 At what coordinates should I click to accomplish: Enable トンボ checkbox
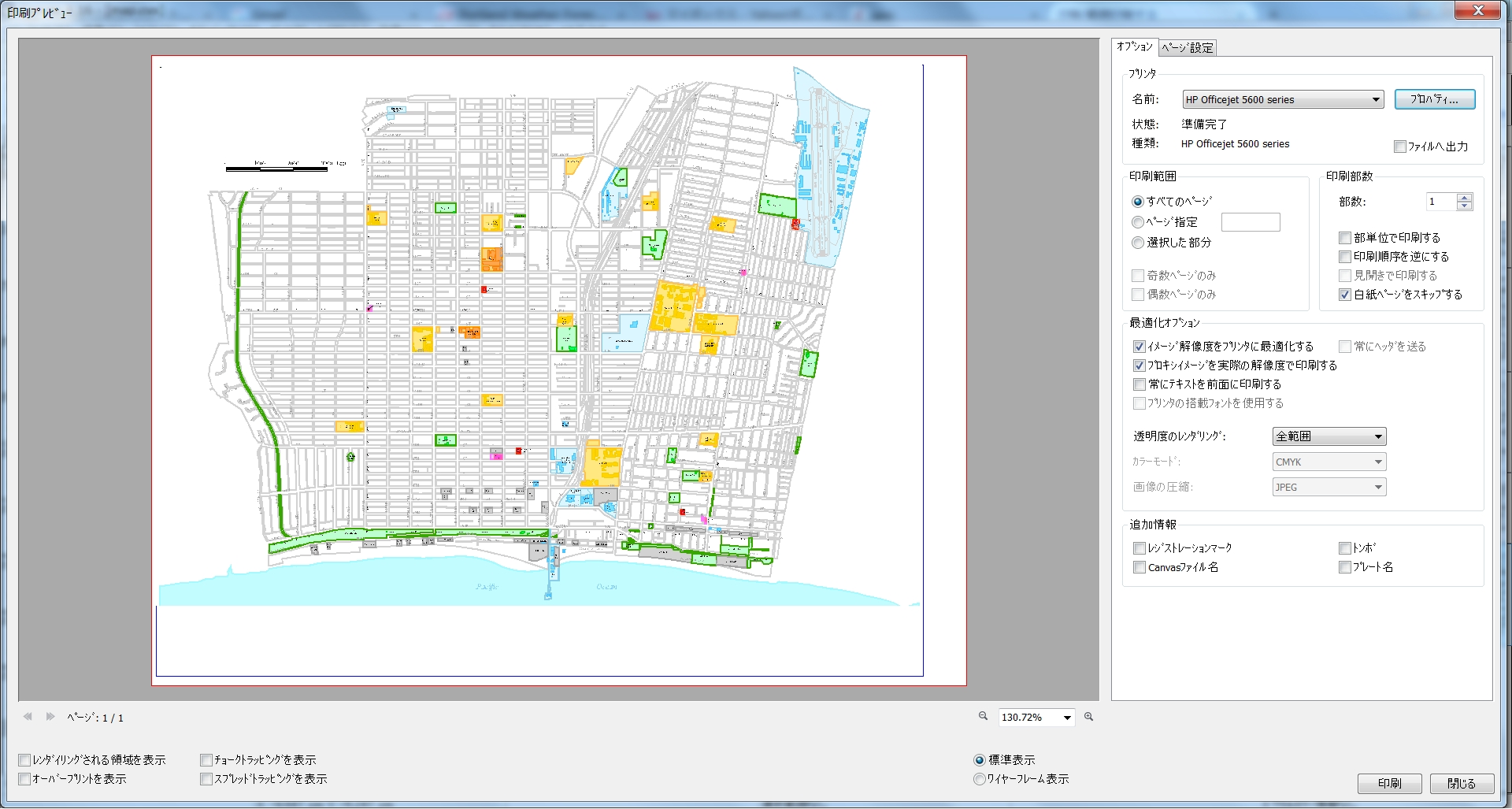1345,548
